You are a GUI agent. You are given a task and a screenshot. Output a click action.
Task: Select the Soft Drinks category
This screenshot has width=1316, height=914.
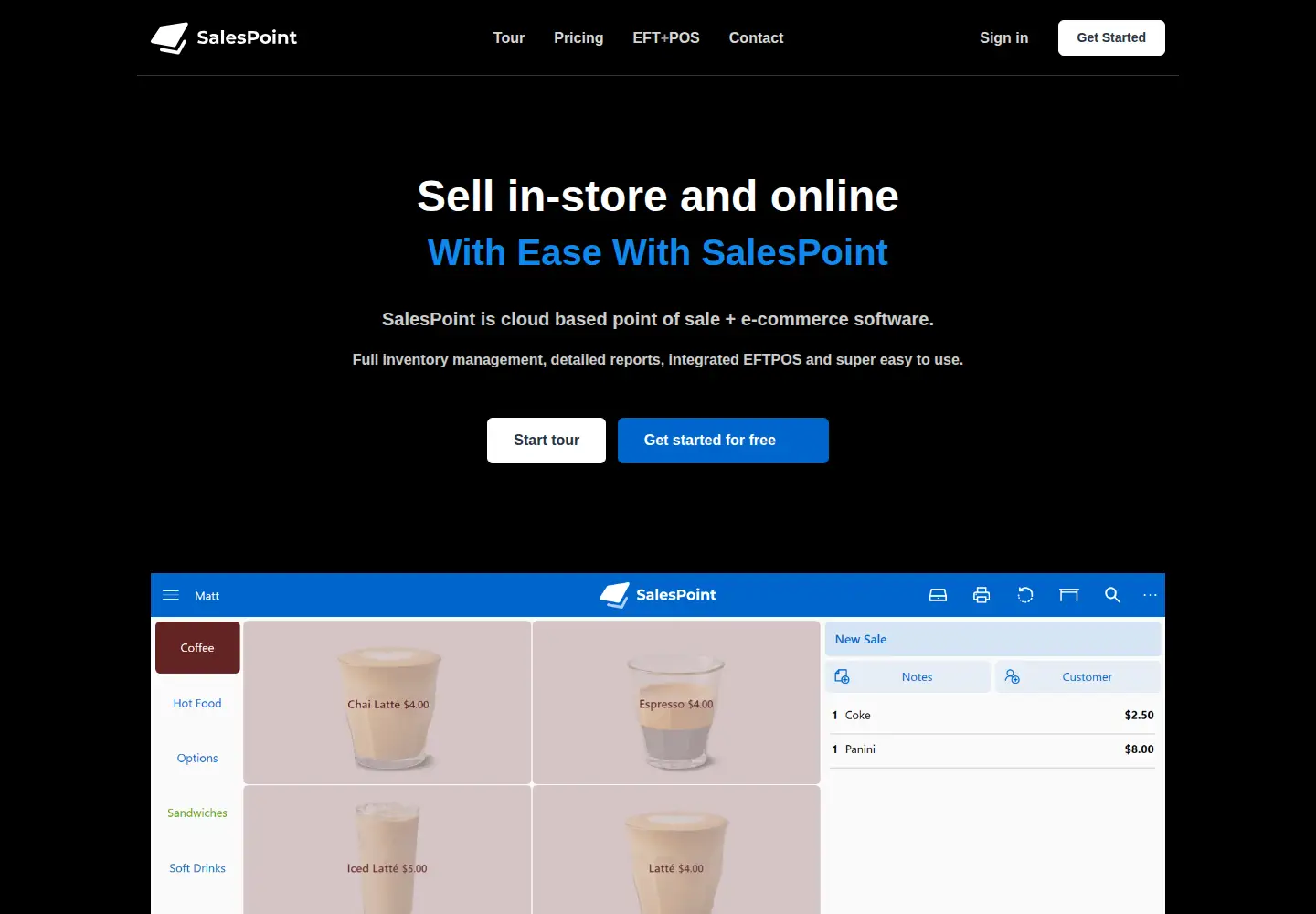[x=197, y=868]
